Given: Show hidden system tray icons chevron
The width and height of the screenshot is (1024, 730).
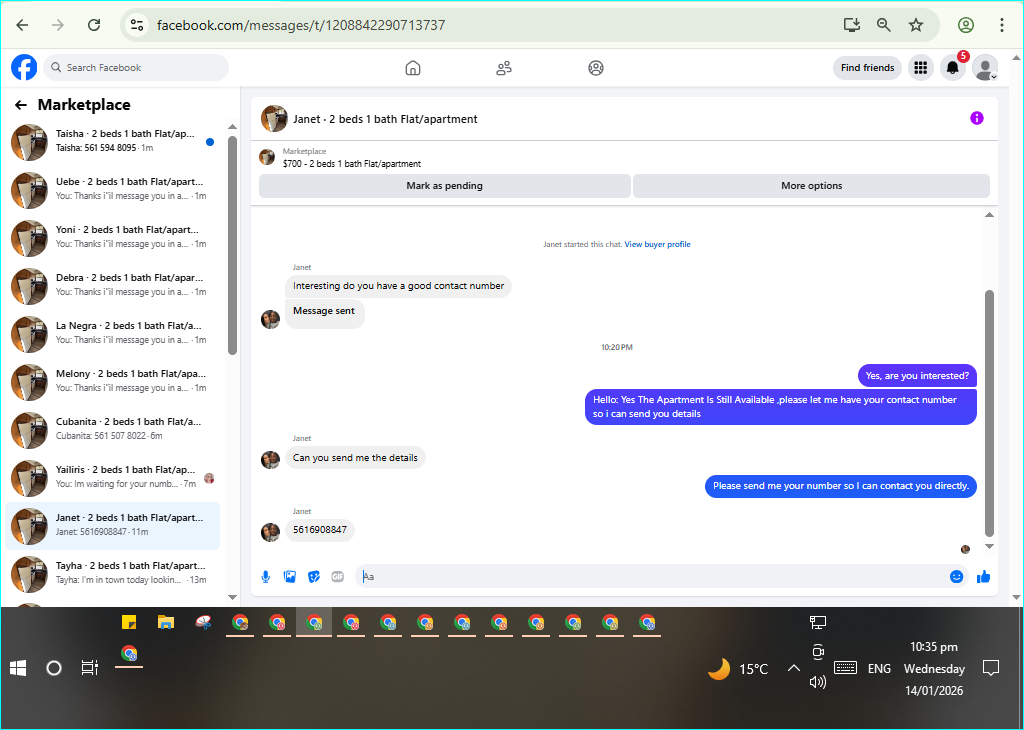Looking at the screenshot, I should pos(793,668).
